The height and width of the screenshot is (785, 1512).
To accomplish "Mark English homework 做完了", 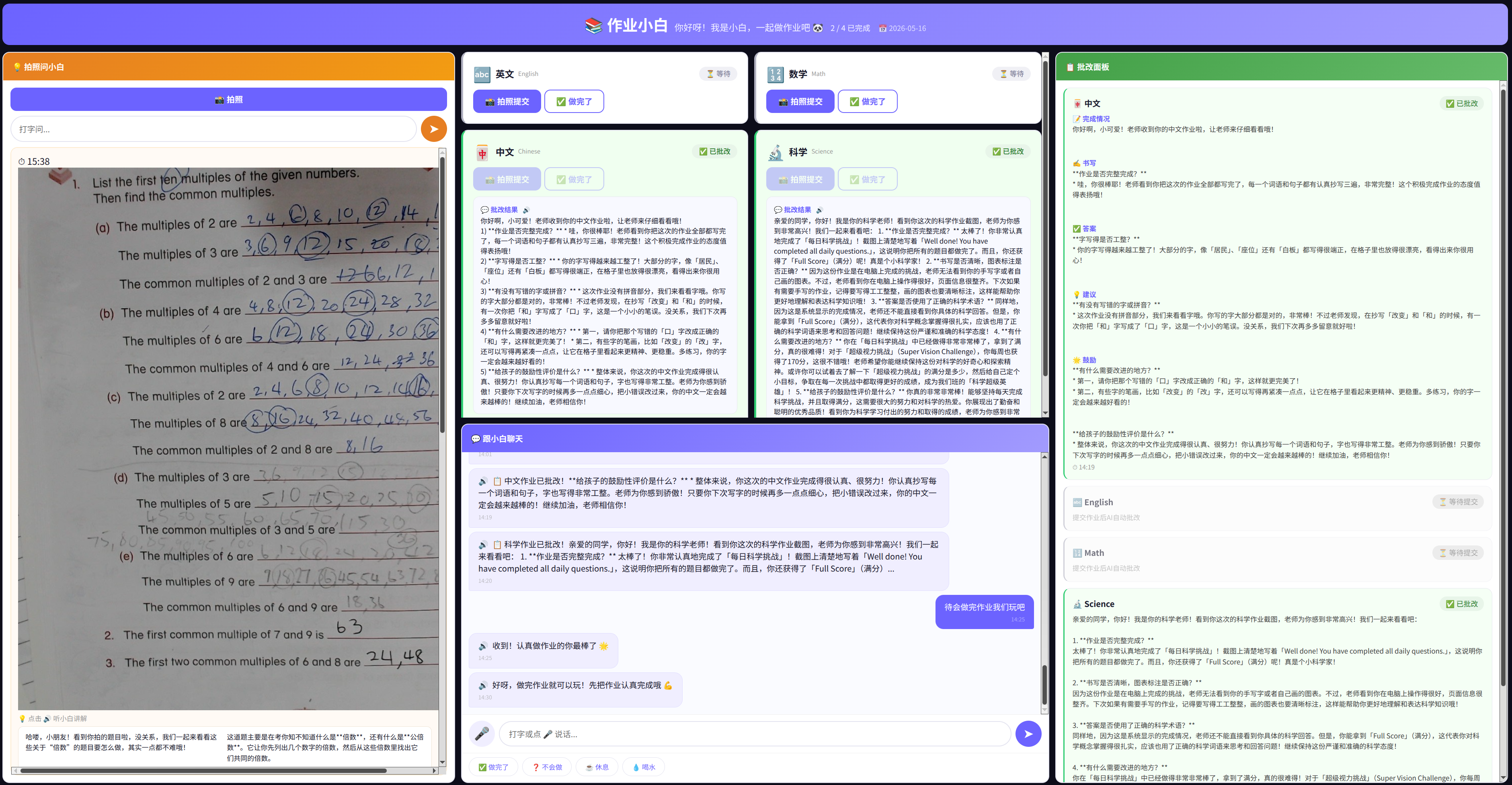I will (574, 102).
